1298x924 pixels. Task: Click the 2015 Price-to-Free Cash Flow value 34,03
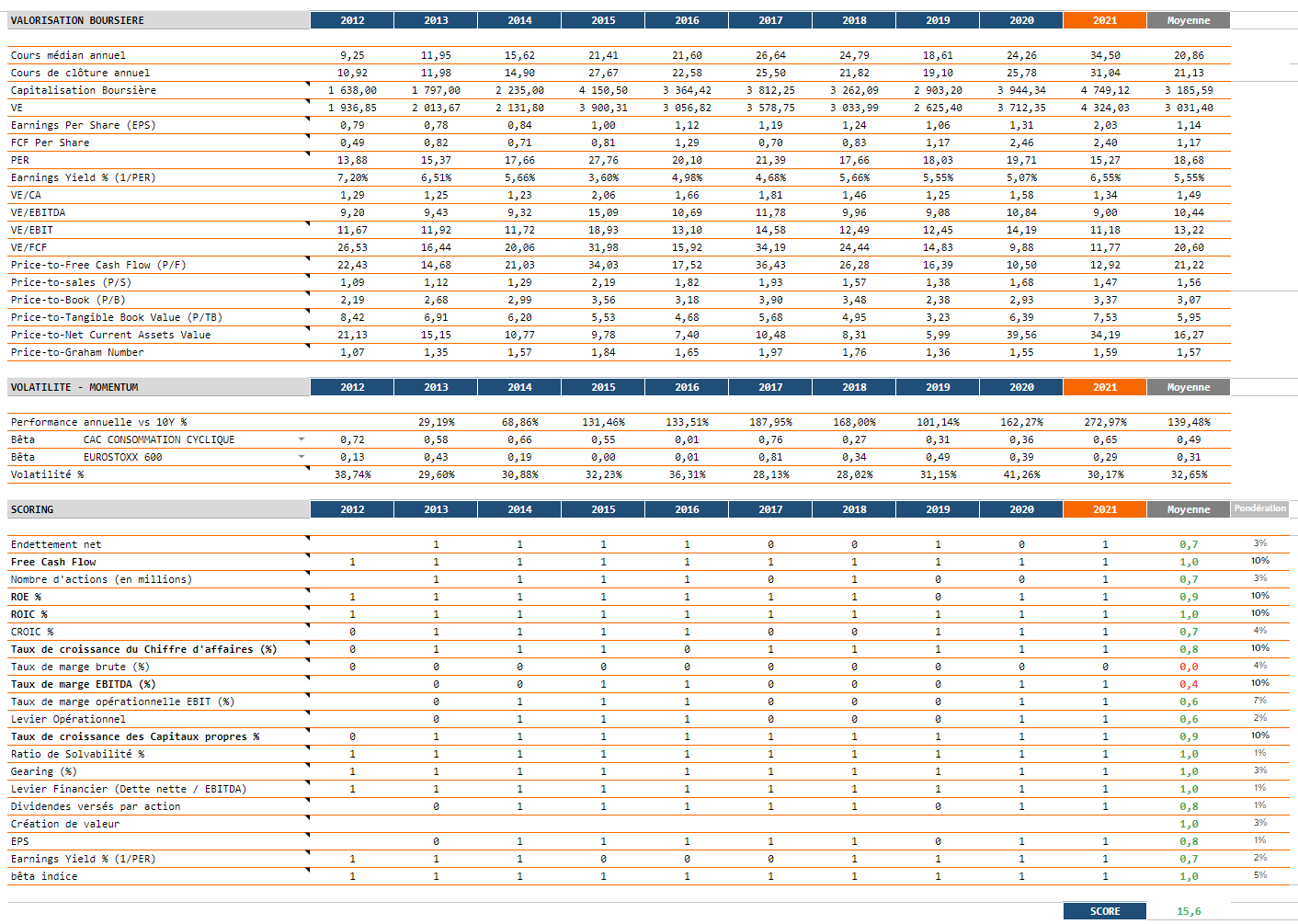[x=603, y=265]
